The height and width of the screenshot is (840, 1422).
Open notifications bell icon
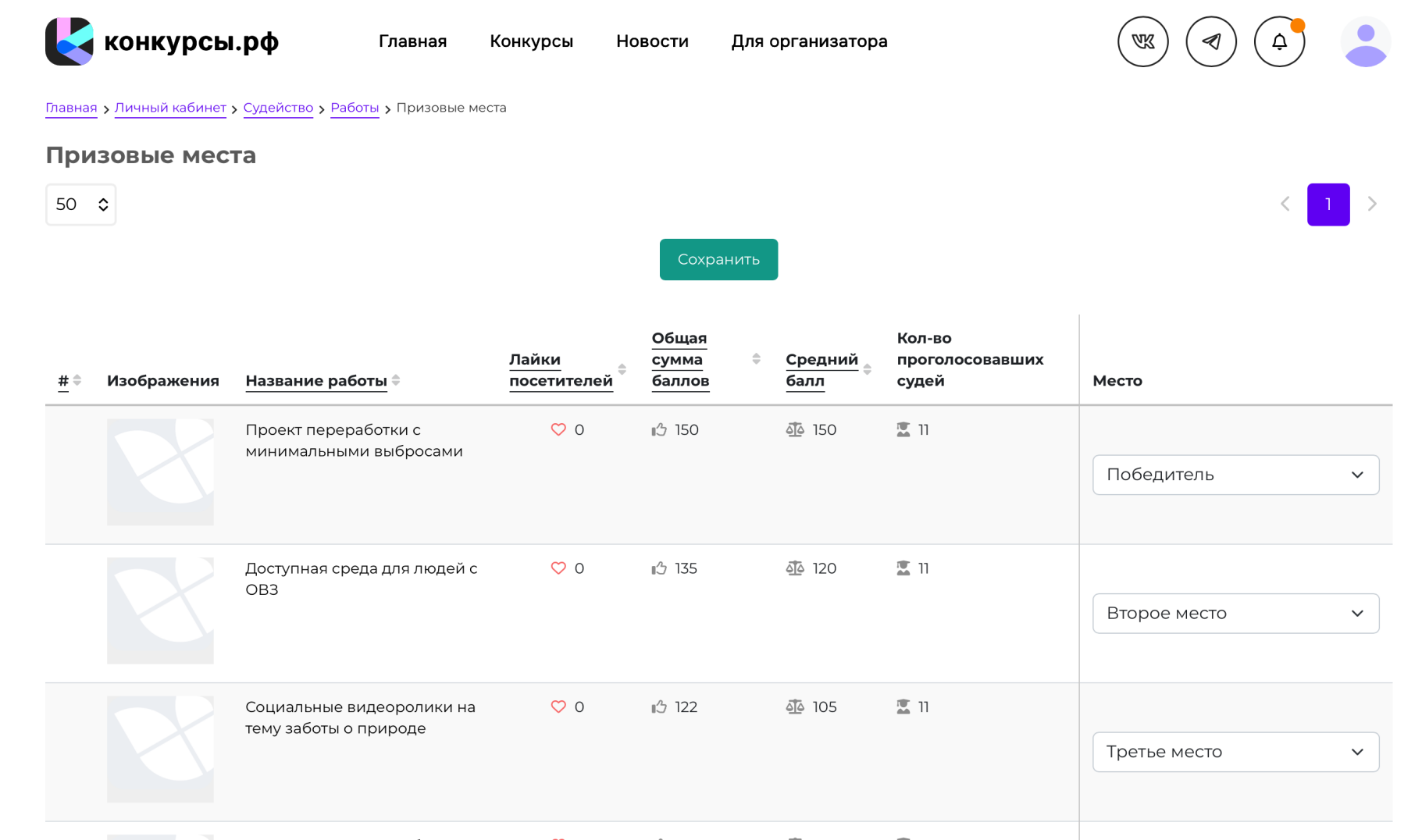pos(1278,41)
